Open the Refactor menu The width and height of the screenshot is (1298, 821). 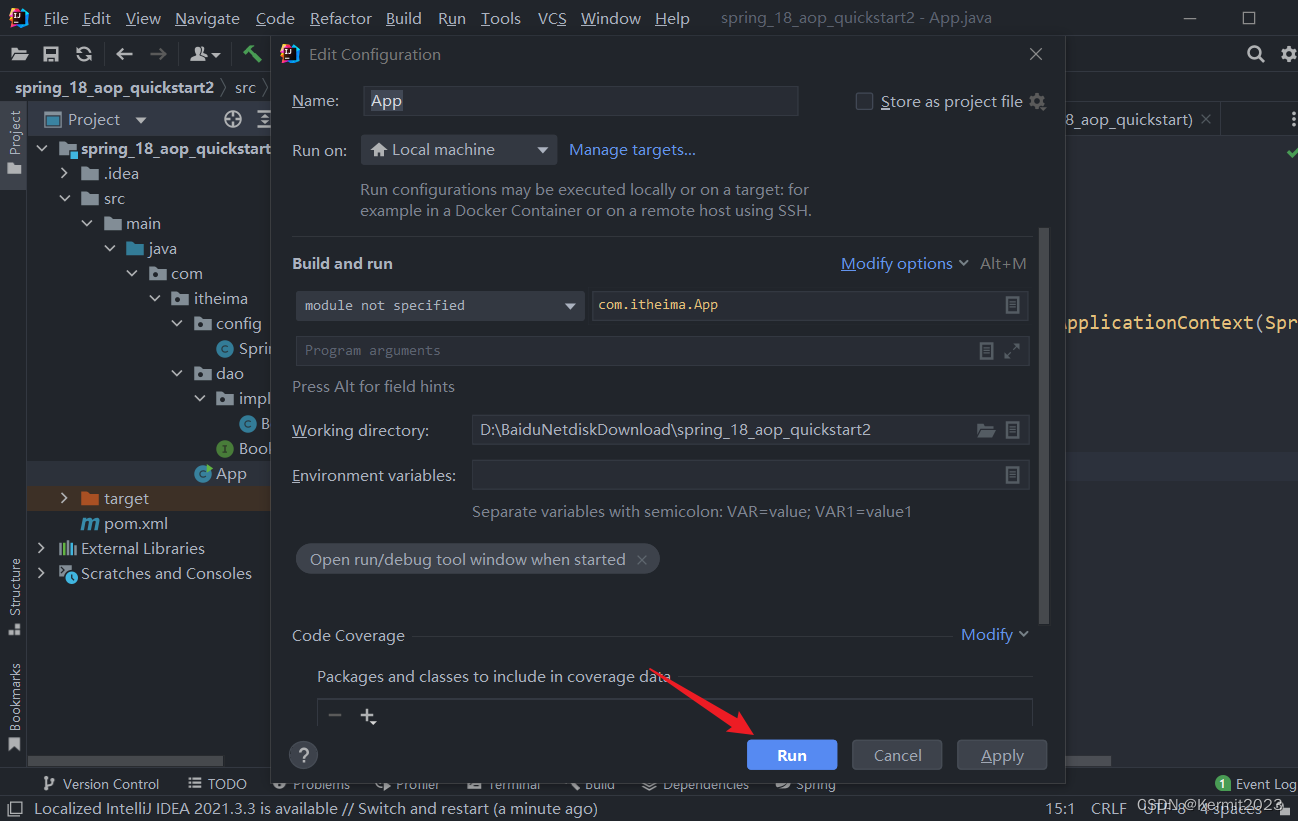point(341,18)
